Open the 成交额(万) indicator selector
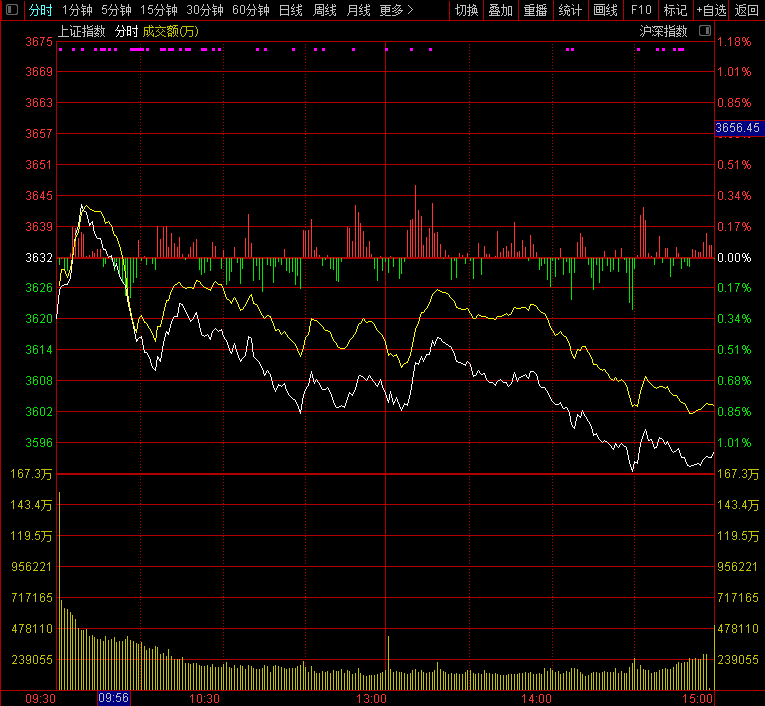The height and width of the screenshot is (706, 765). click(x=170, y=31)
